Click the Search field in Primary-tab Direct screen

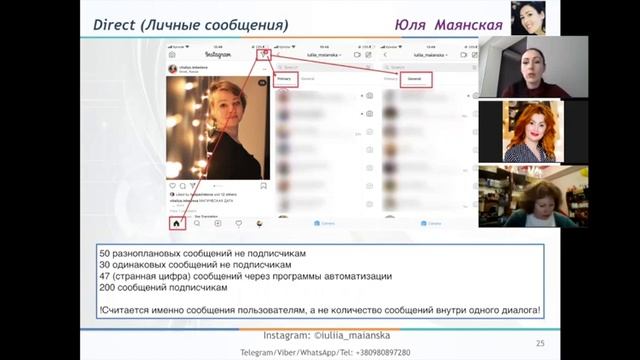pyautogui.click(x=324, y=67)
